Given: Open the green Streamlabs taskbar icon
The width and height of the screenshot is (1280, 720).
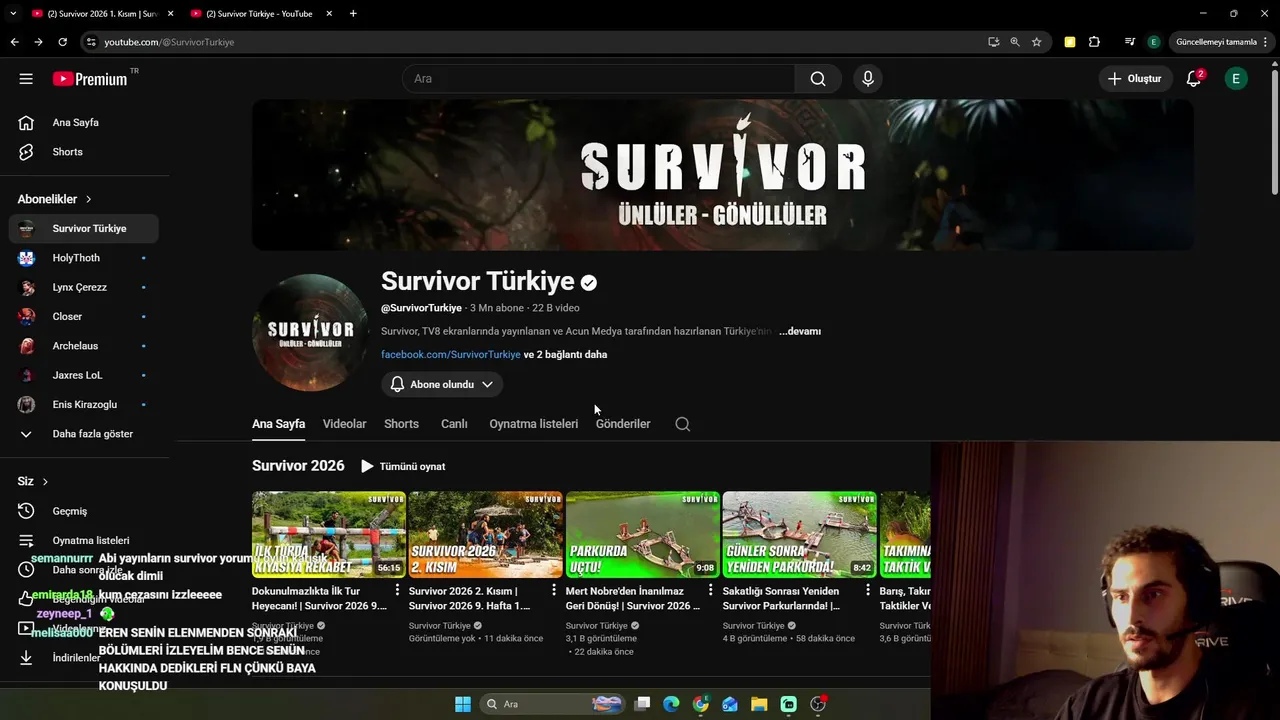Looking at the screenshot, I should point(788,704).
